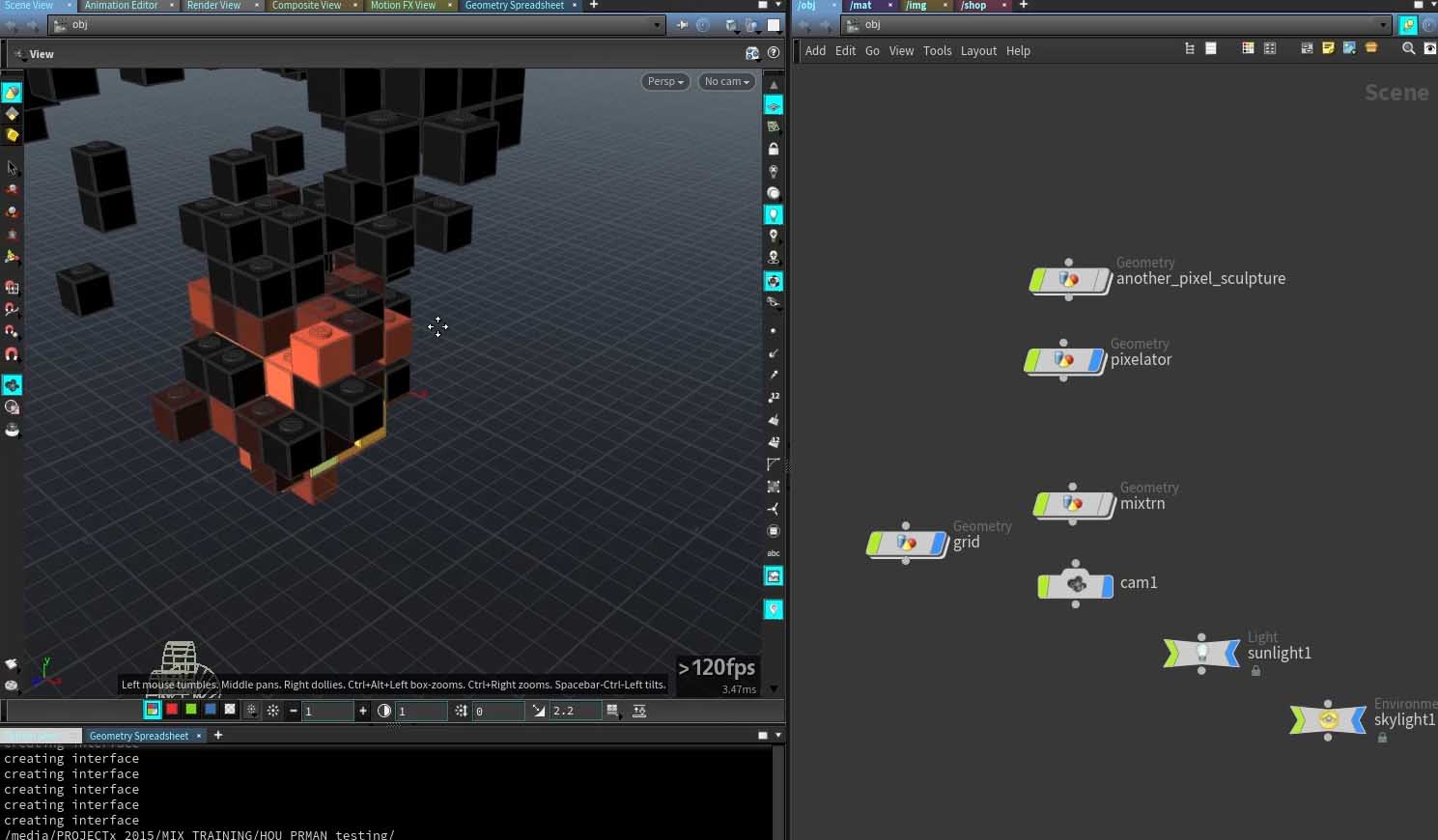
Task: Open the network editor search (magnifier) icon
Action: [x=1408, y=49]
